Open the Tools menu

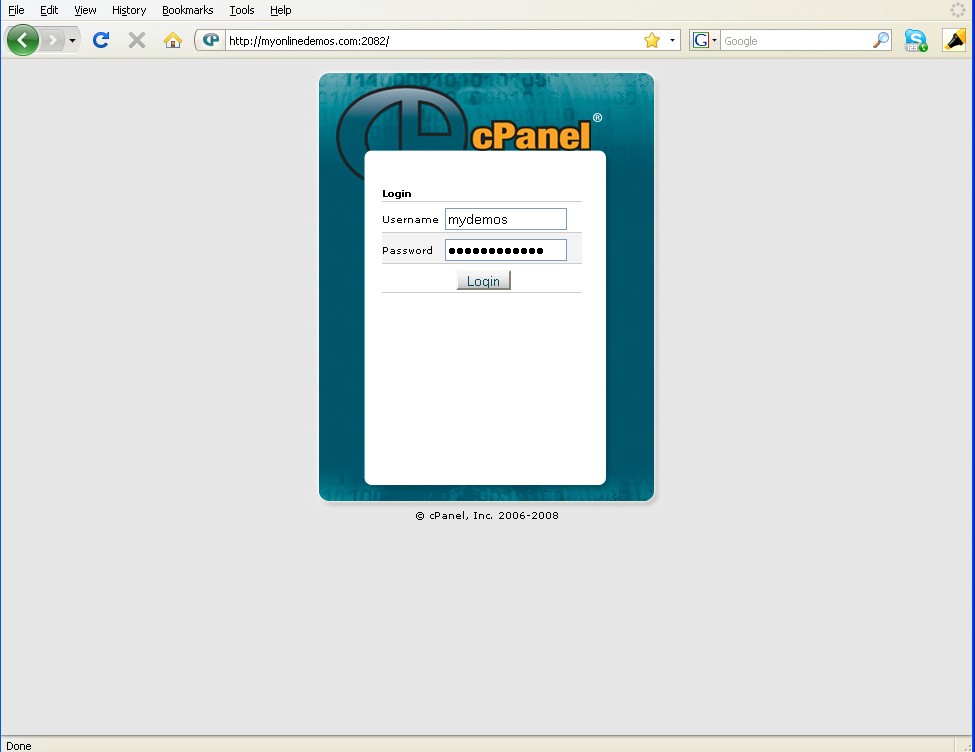click(x=242, y=10)
